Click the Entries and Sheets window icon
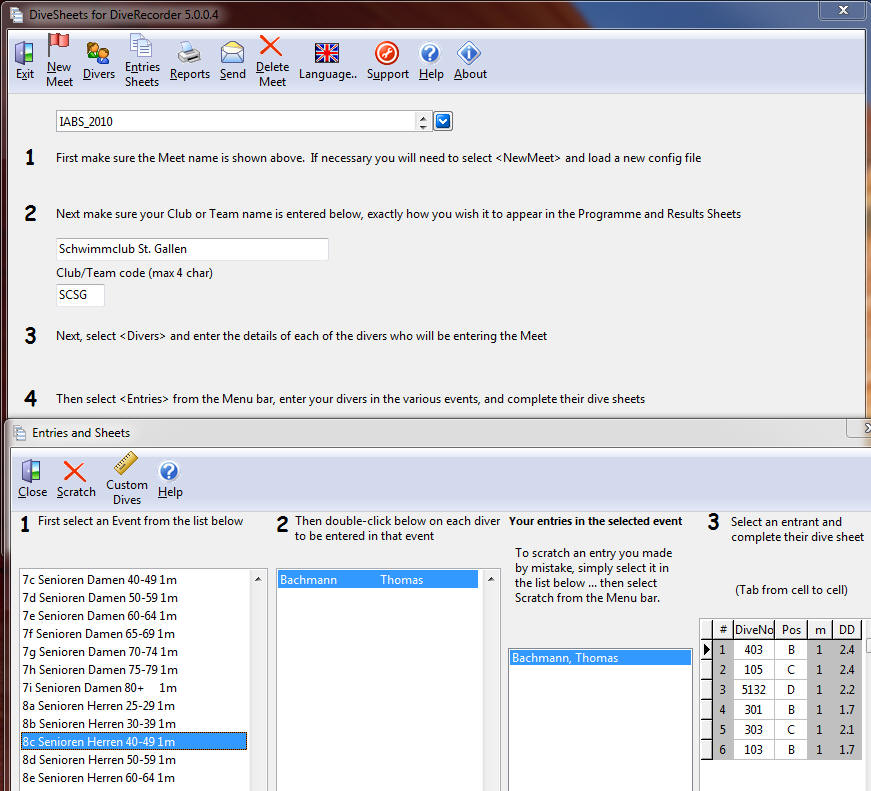 point(19,433)
